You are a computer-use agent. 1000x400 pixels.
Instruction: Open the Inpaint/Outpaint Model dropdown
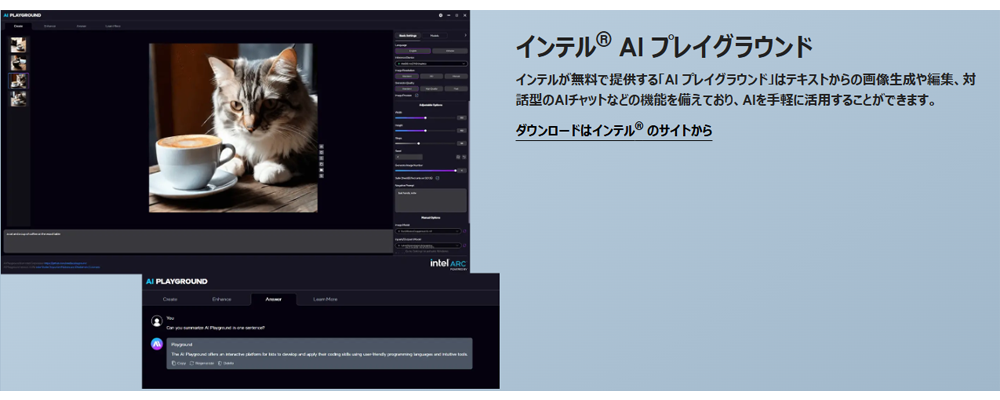(428, 246)
